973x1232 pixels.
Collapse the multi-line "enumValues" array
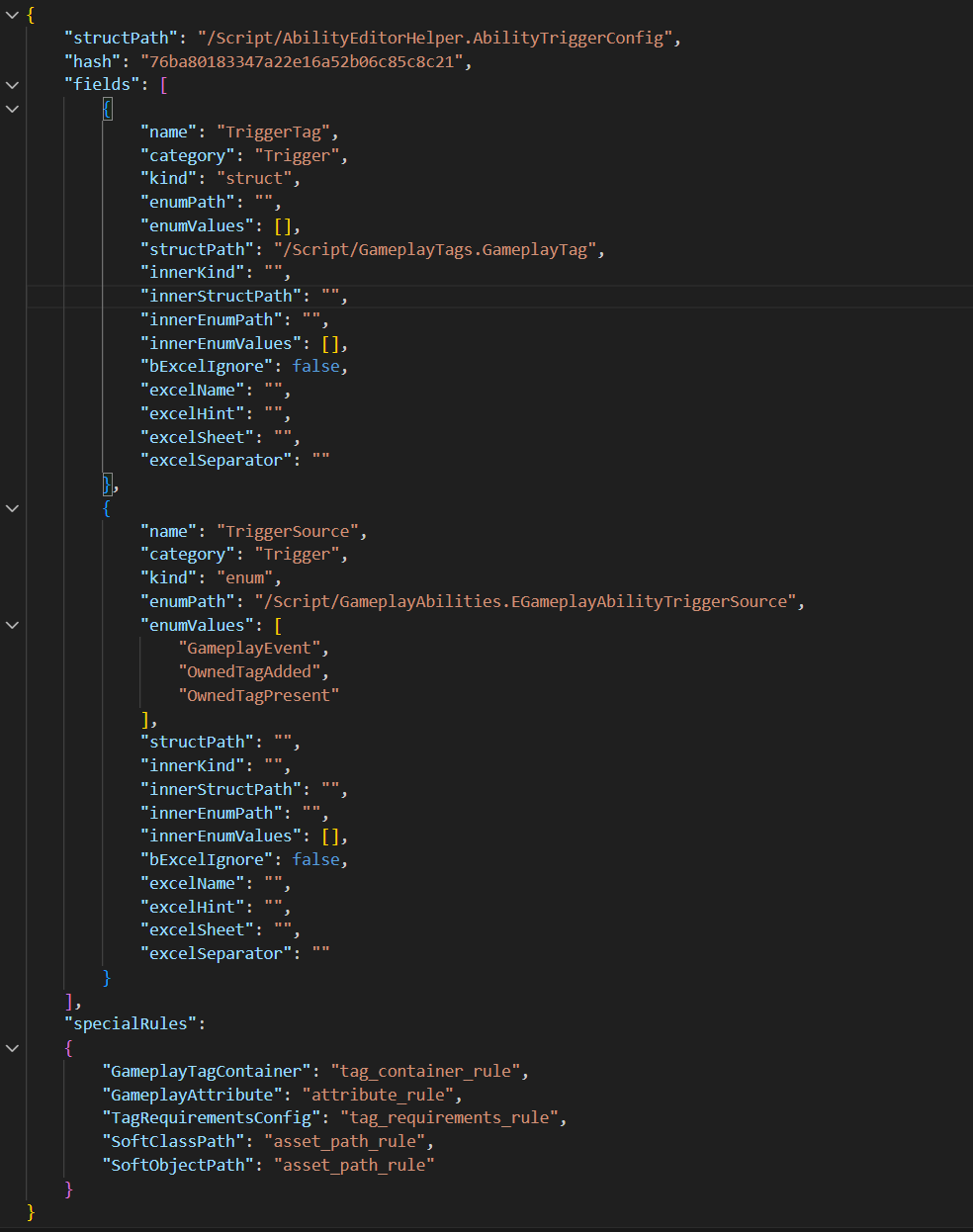coord(12,625)
